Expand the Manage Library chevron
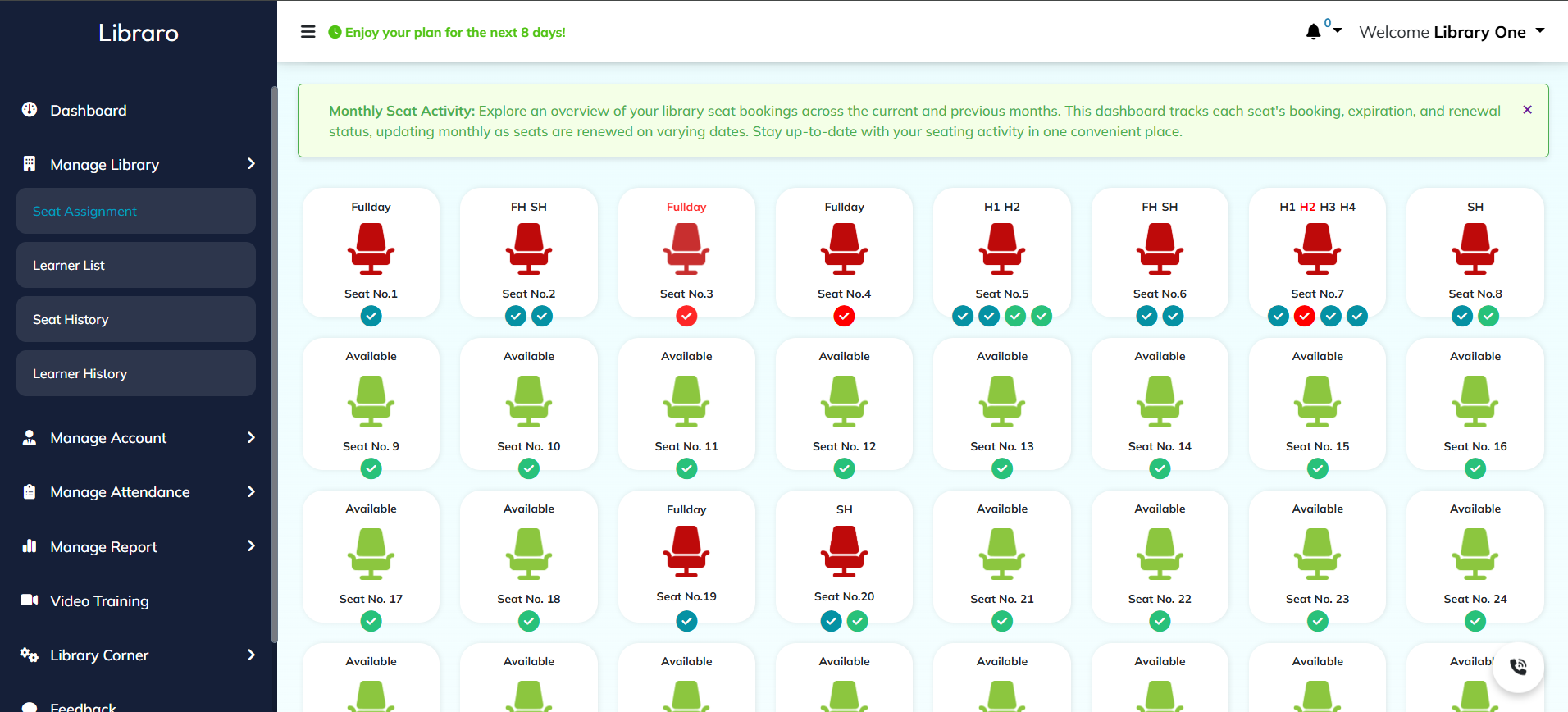 (251, 164)
